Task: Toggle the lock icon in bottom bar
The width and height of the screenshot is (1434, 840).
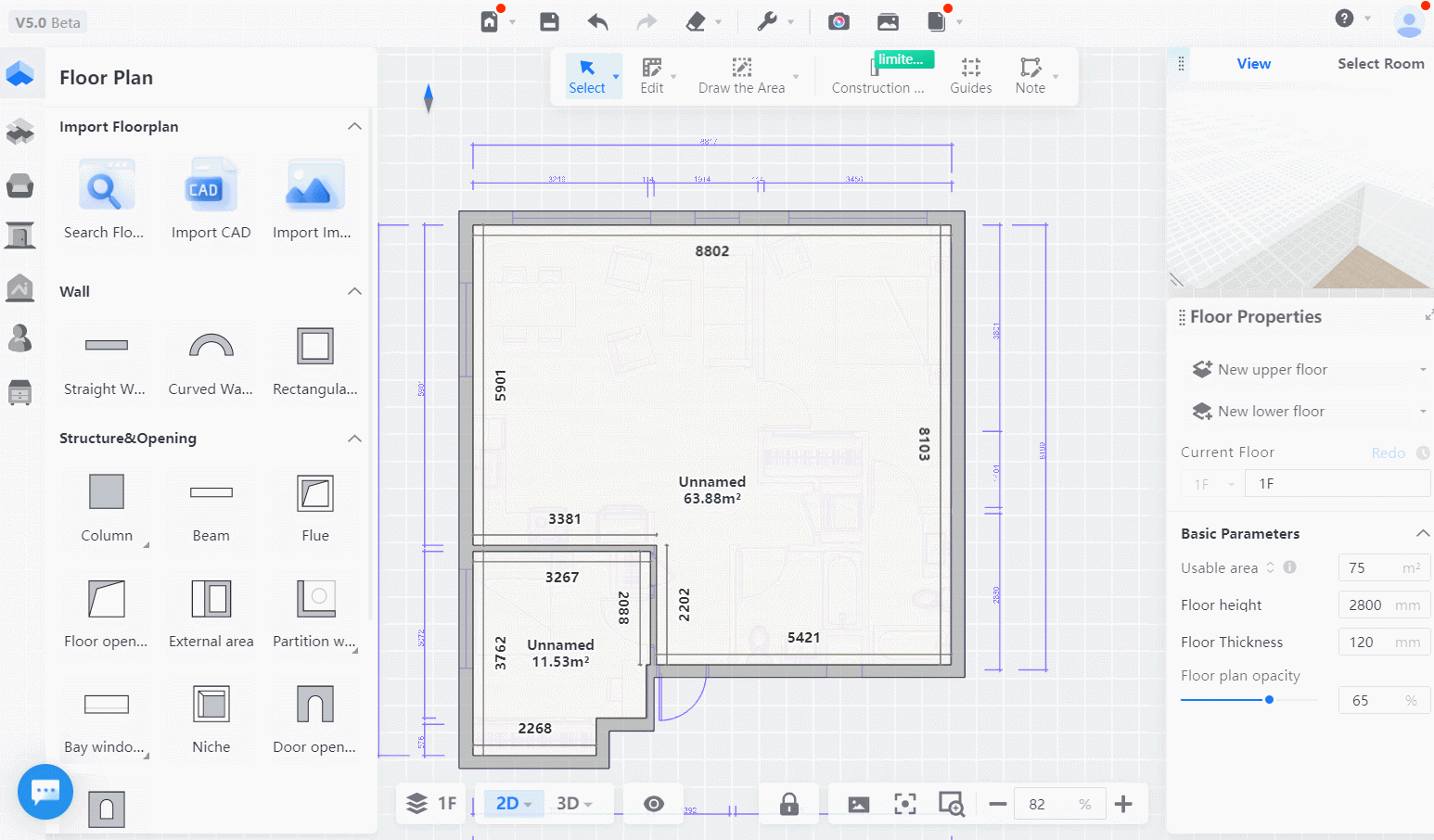Action: 789,804
